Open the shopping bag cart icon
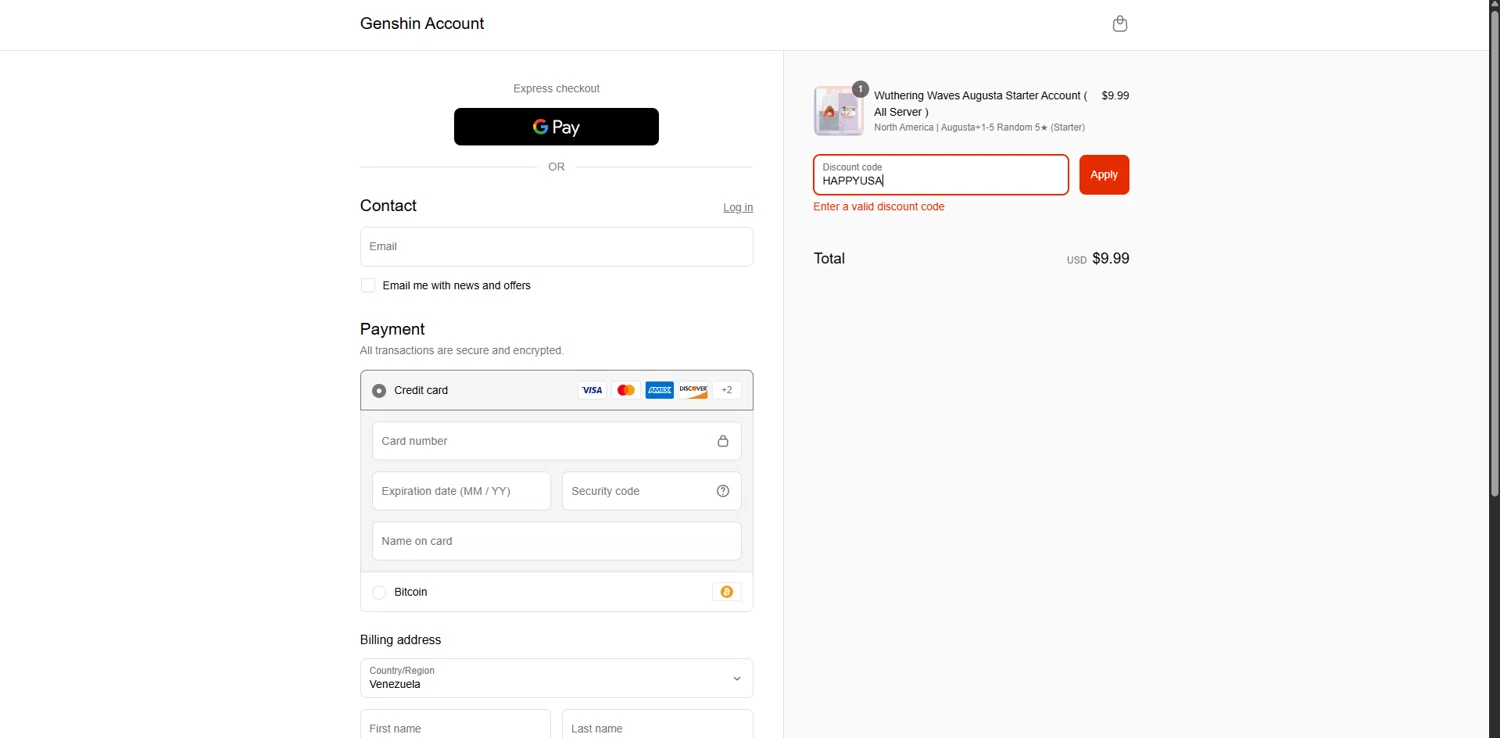 [x=1120, y=24]
